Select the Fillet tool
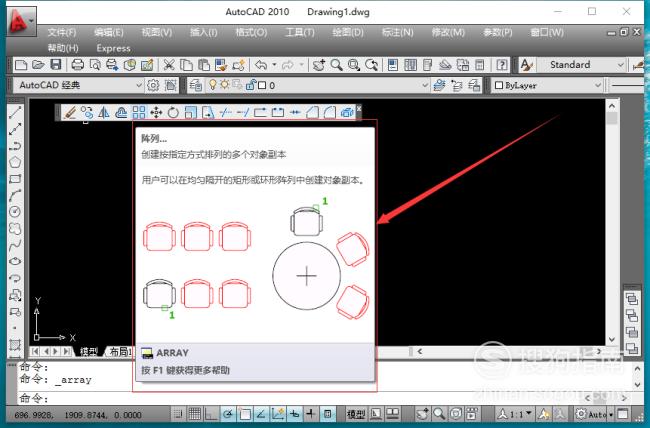650x428 pixels. [330, 112]
